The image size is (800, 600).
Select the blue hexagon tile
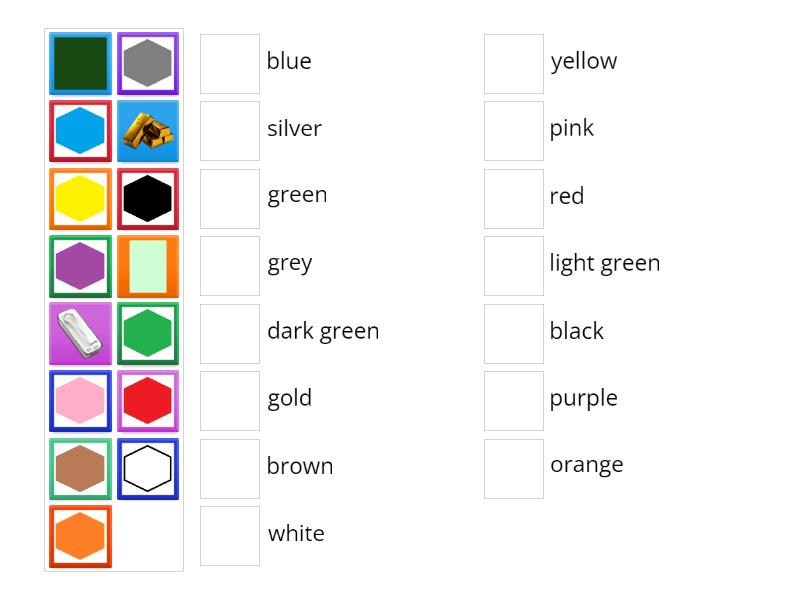pos(80,131)
